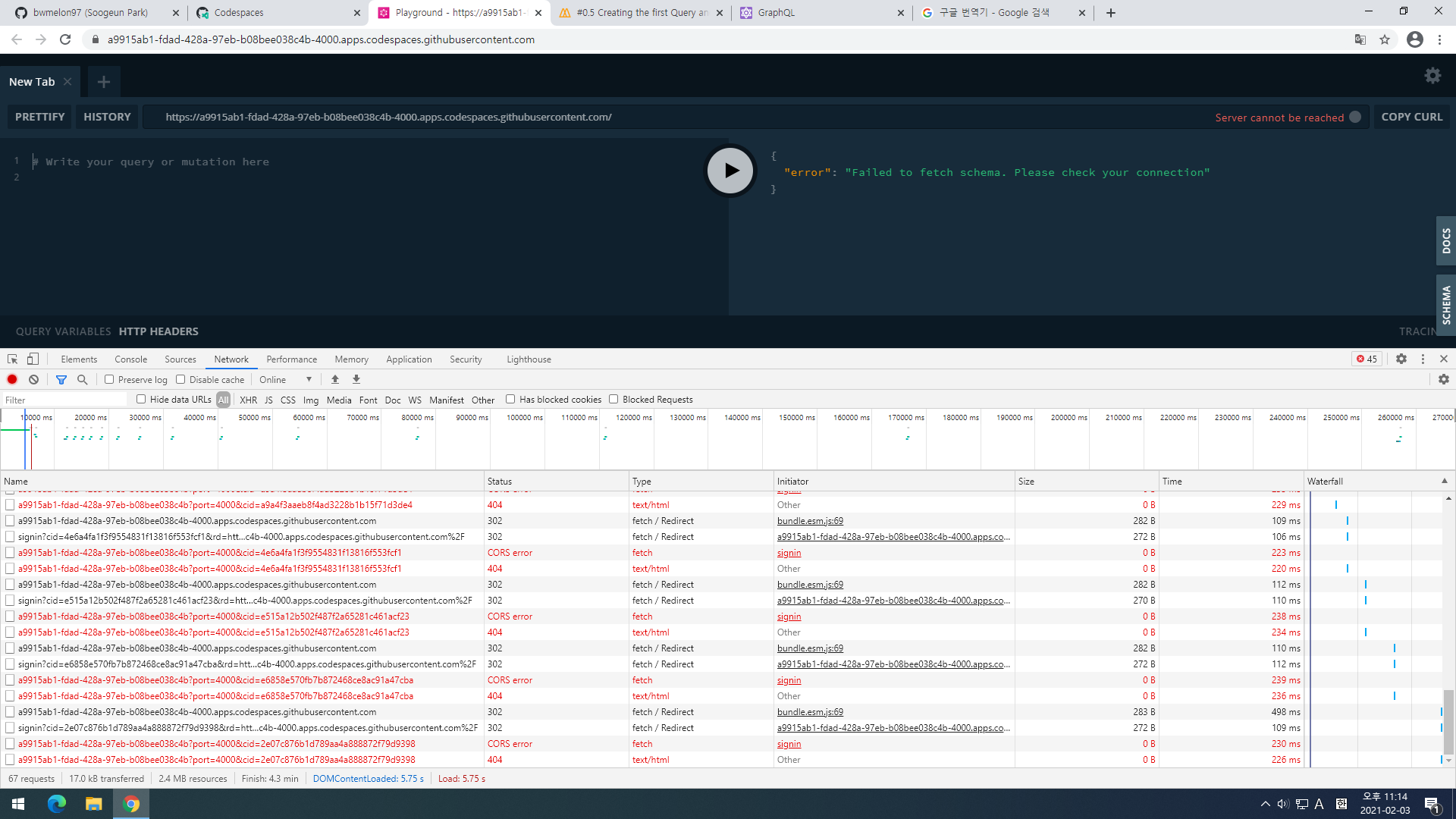
Task: Toggle the network filter funnel icon
Action: 61,380
